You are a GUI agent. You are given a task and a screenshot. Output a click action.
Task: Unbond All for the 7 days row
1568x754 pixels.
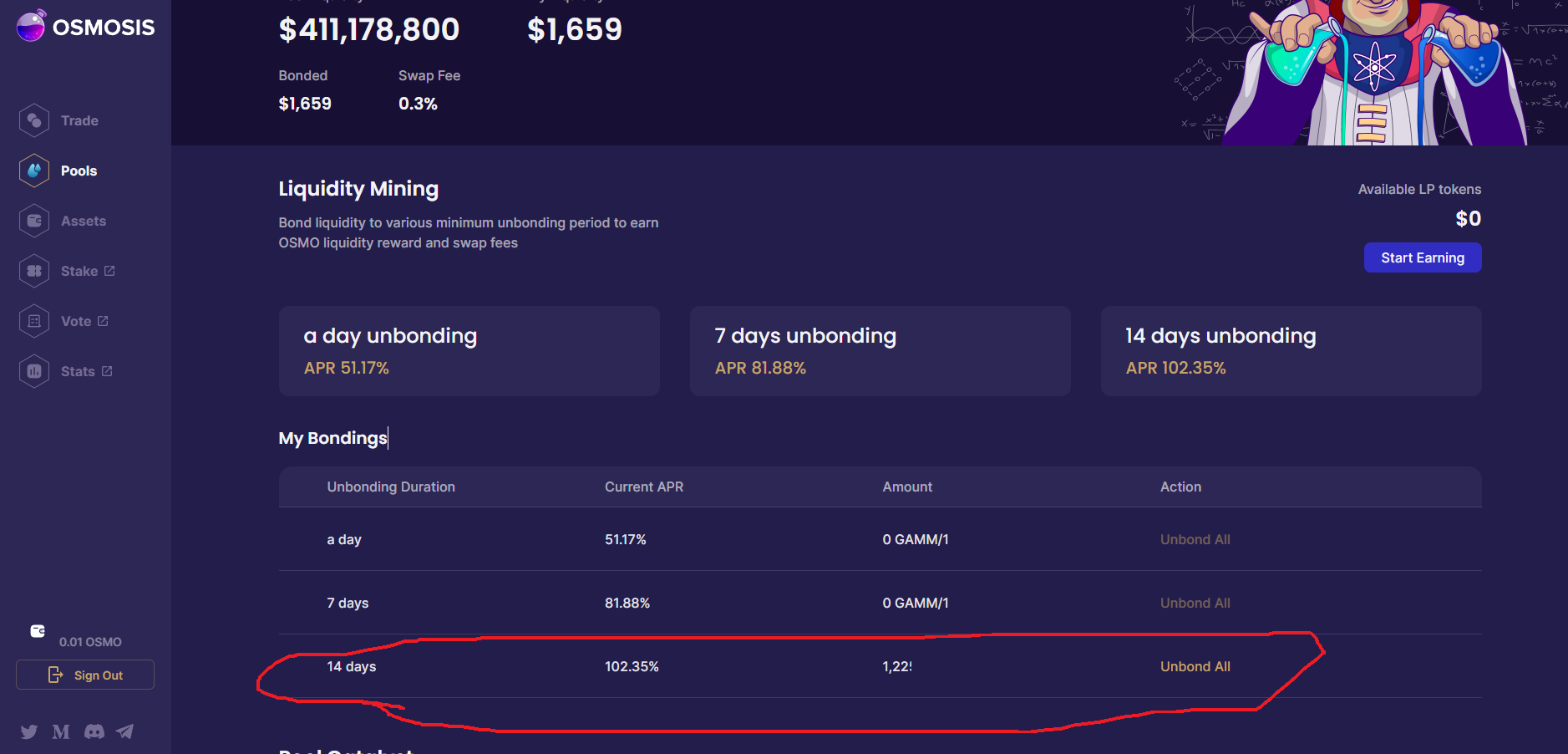point(1195,603)
